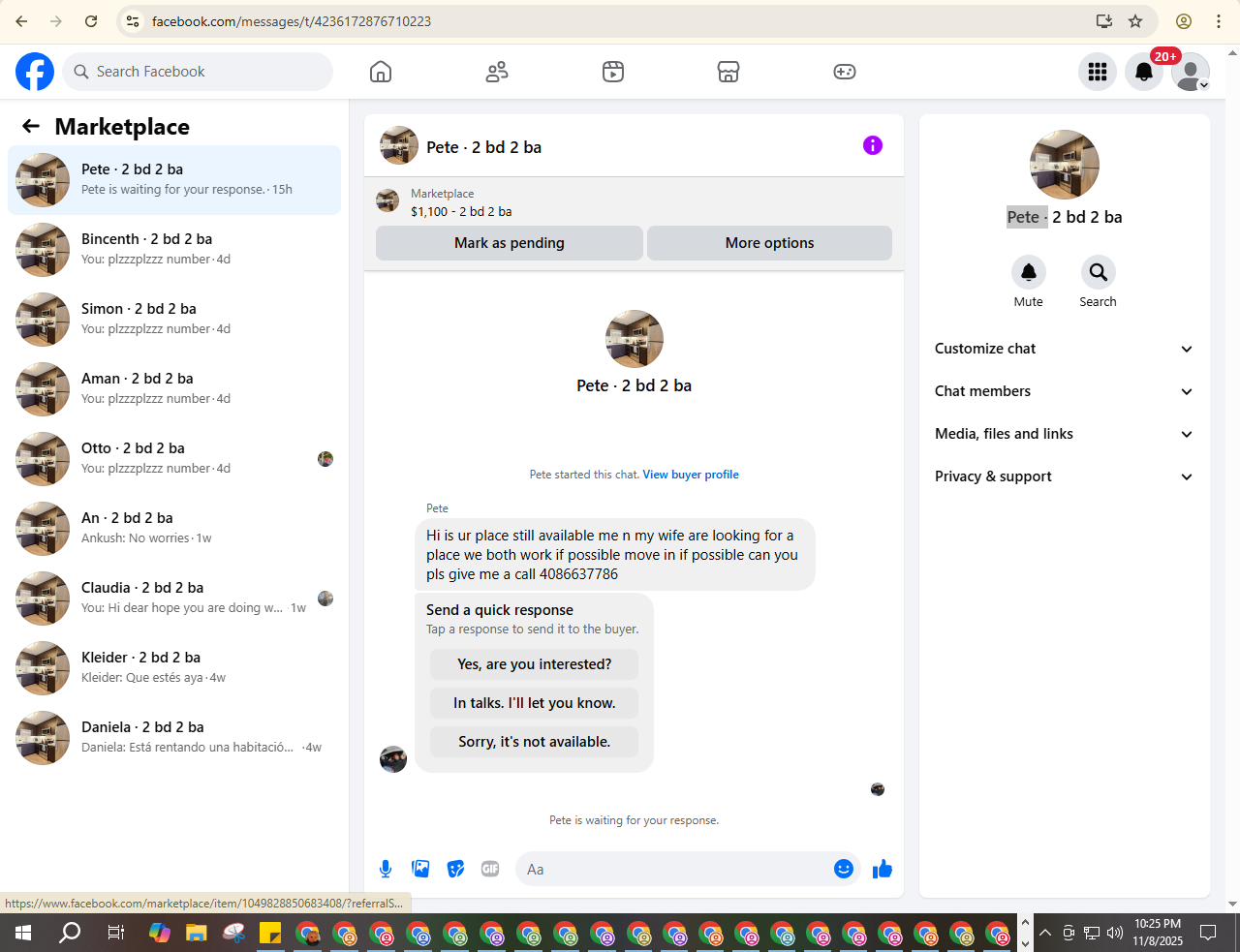The height and width of the screenshot is (952, 1240).
Task: Open the An · 2 bd 2 ba conversation
Action: click(174, 529)
